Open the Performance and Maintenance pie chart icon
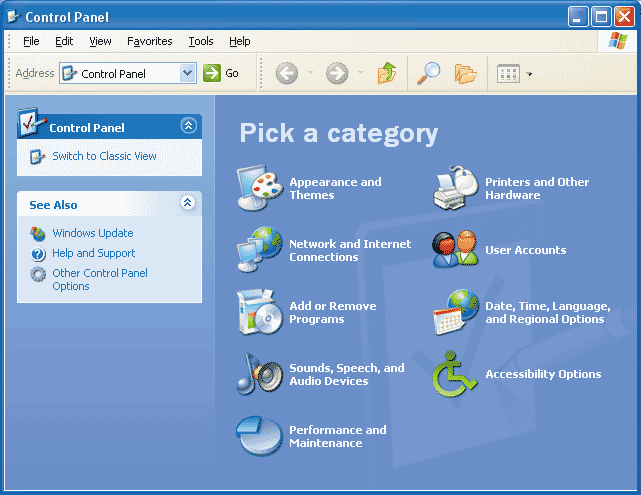The height and width of the screenshot is (495, 641). 259,436
